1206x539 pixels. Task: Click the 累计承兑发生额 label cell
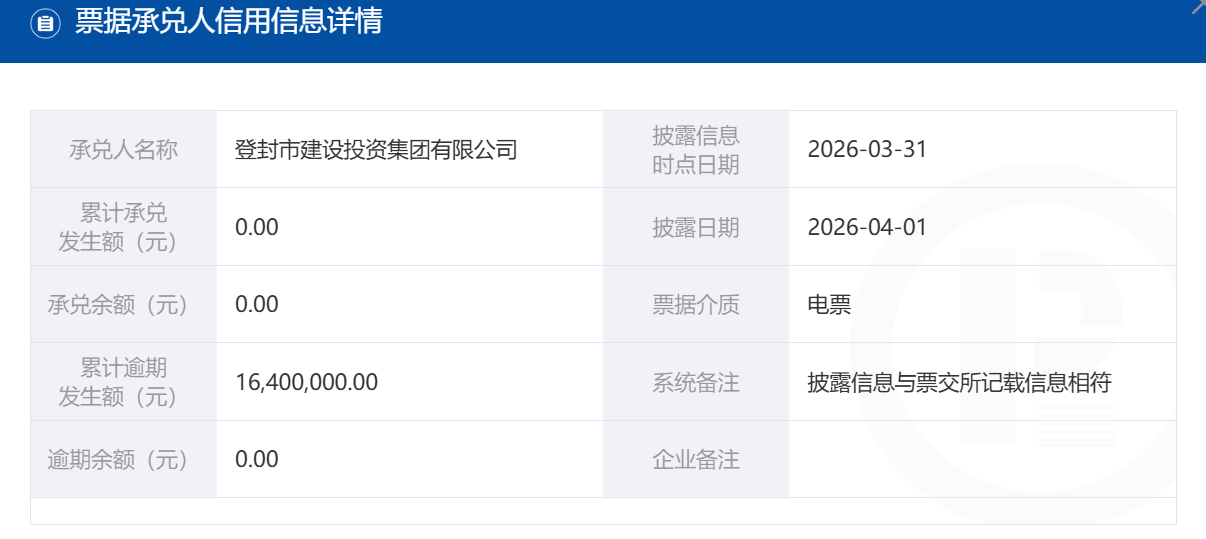tap(123, 227)
